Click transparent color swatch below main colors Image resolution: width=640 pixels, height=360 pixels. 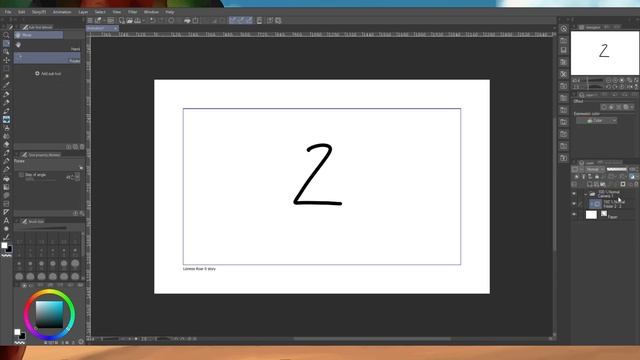(6, 256)
